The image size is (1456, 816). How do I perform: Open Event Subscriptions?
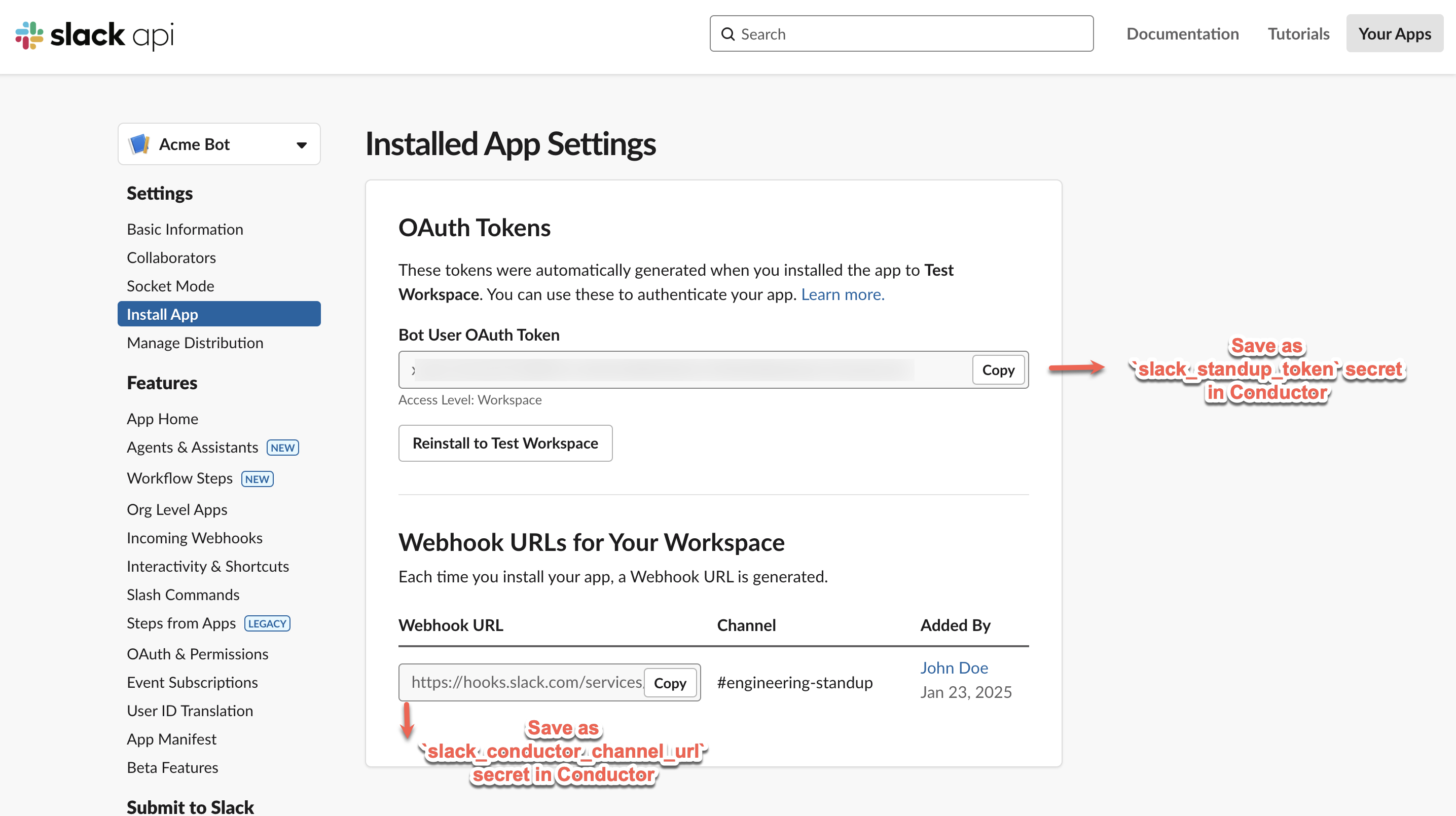click(x=192, y=682)
